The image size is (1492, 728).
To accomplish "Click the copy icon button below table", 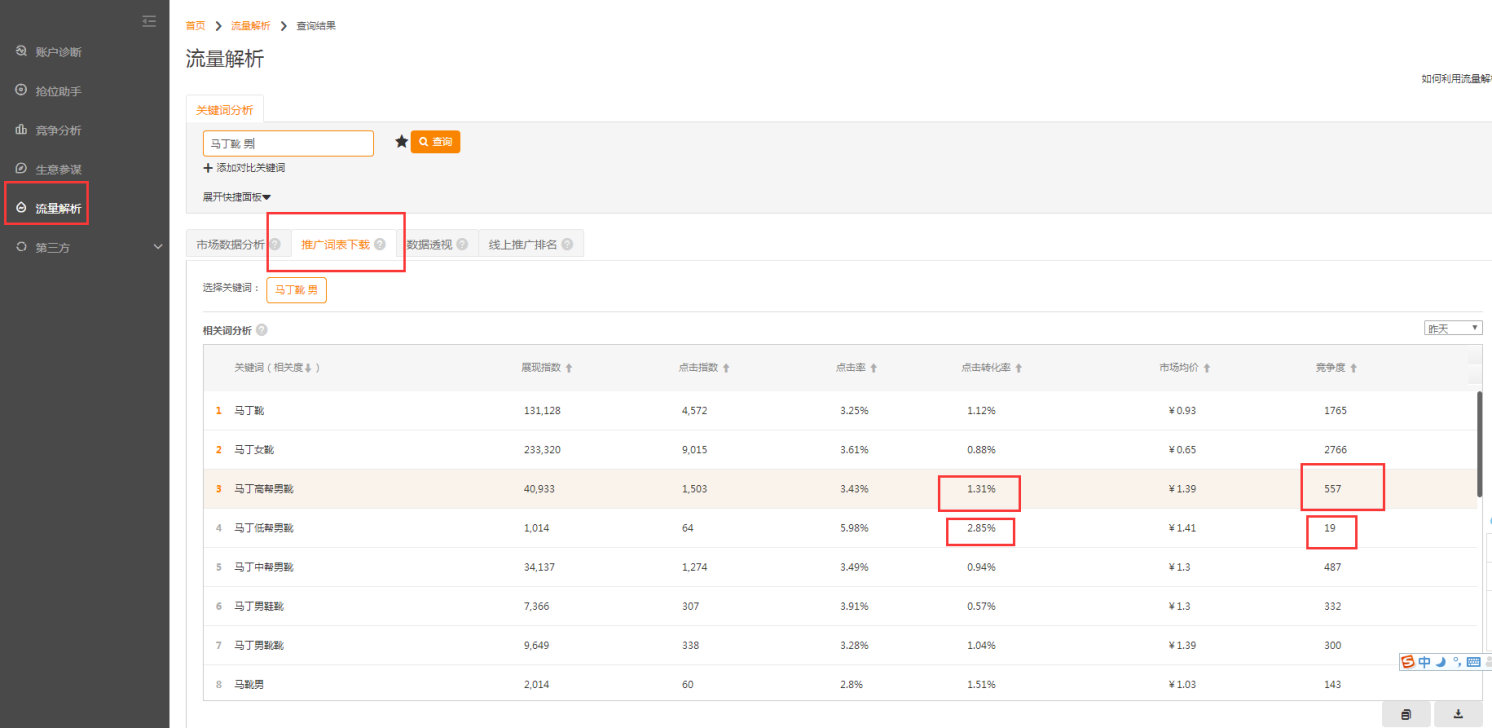I will [x=1407, y=713].
